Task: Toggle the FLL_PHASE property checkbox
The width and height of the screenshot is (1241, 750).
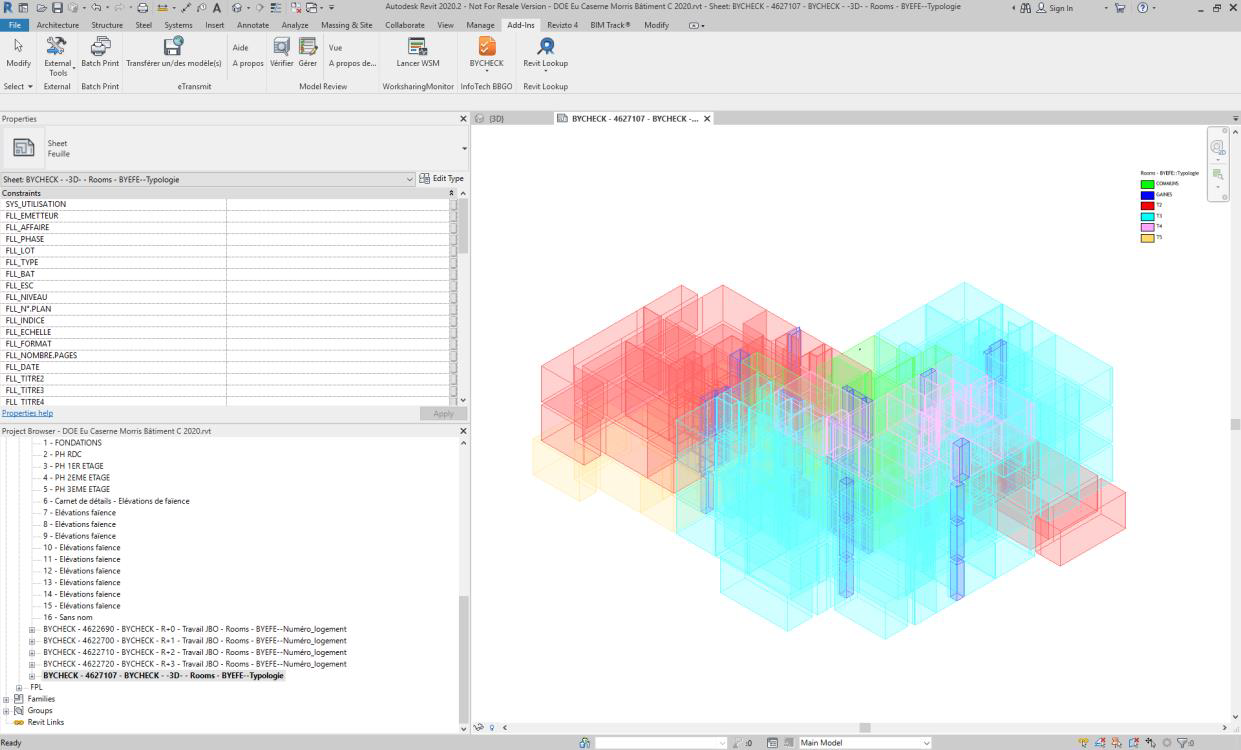Action: point(453,239)
